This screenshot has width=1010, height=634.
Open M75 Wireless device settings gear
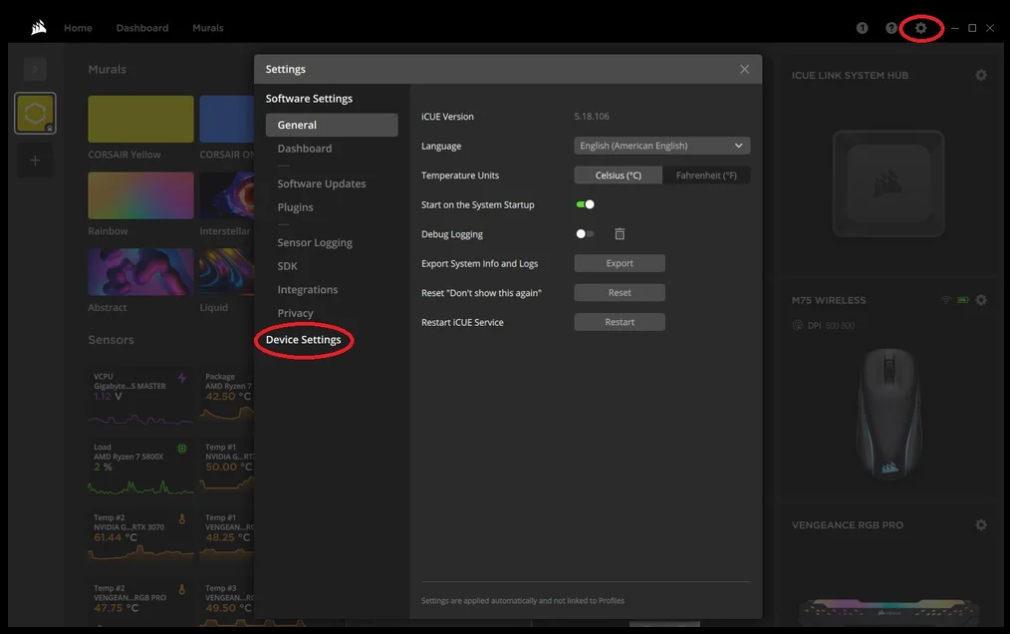point(981,300)
